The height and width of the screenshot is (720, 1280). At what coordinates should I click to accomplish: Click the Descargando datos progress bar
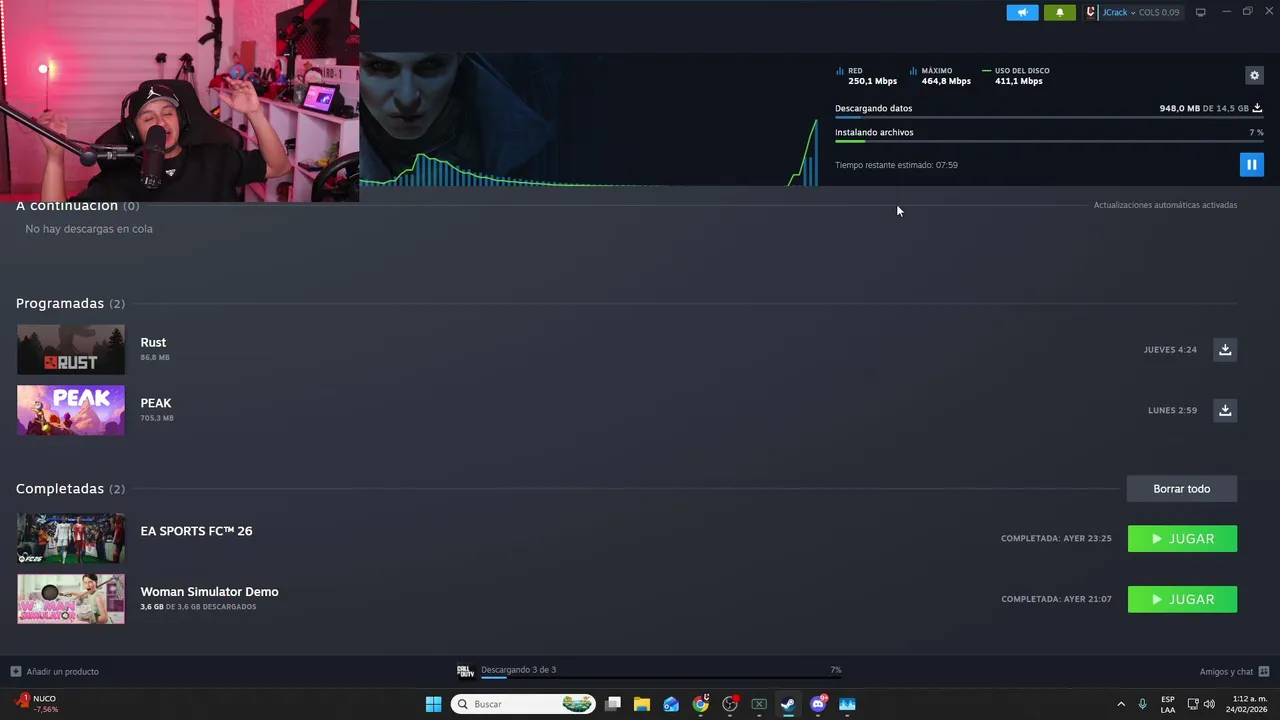click(x=1049, y=118)
